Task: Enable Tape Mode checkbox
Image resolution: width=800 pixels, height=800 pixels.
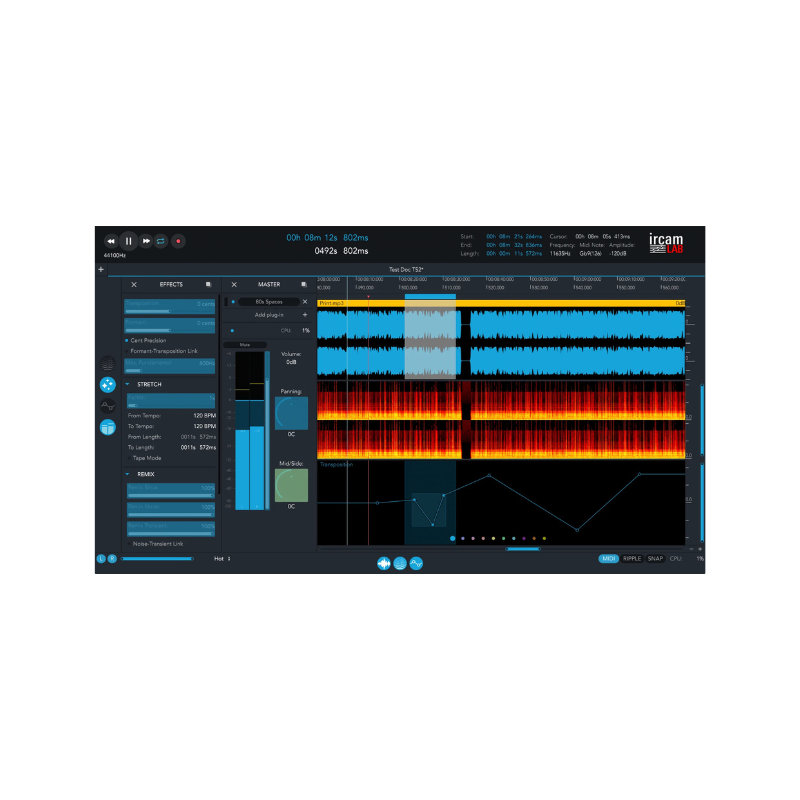Action: [x=130, y=458]
